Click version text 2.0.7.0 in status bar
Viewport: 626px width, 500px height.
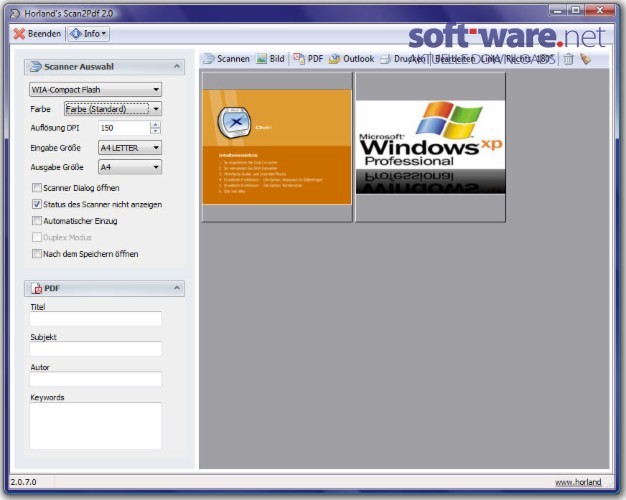coord(23,482)
